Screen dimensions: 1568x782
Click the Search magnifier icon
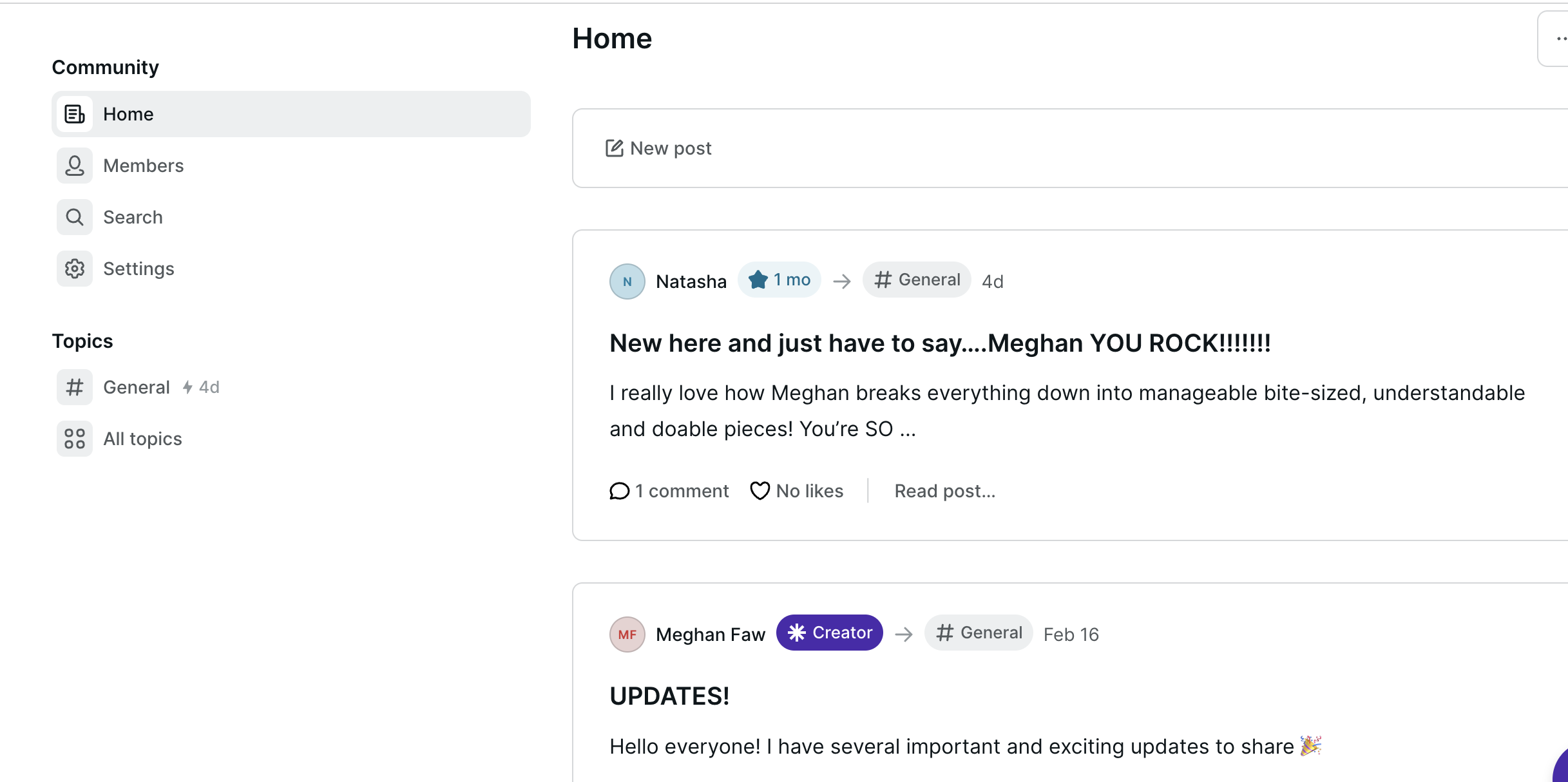tap(75, 217)
